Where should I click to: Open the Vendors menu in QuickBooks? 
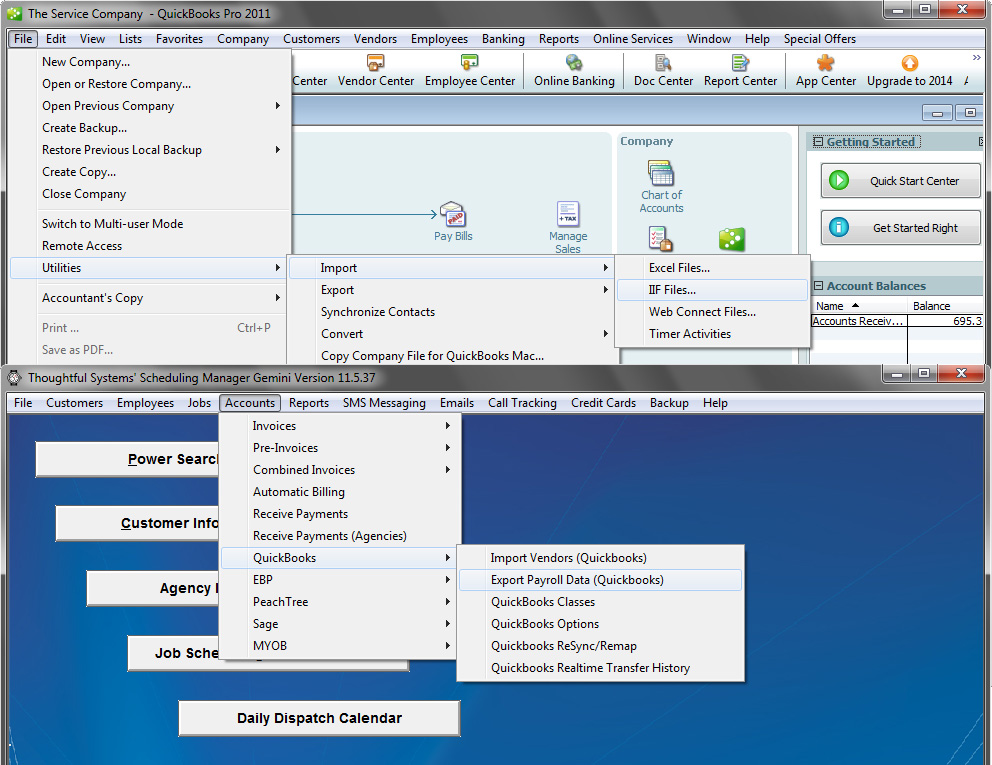tap(375, 39)
